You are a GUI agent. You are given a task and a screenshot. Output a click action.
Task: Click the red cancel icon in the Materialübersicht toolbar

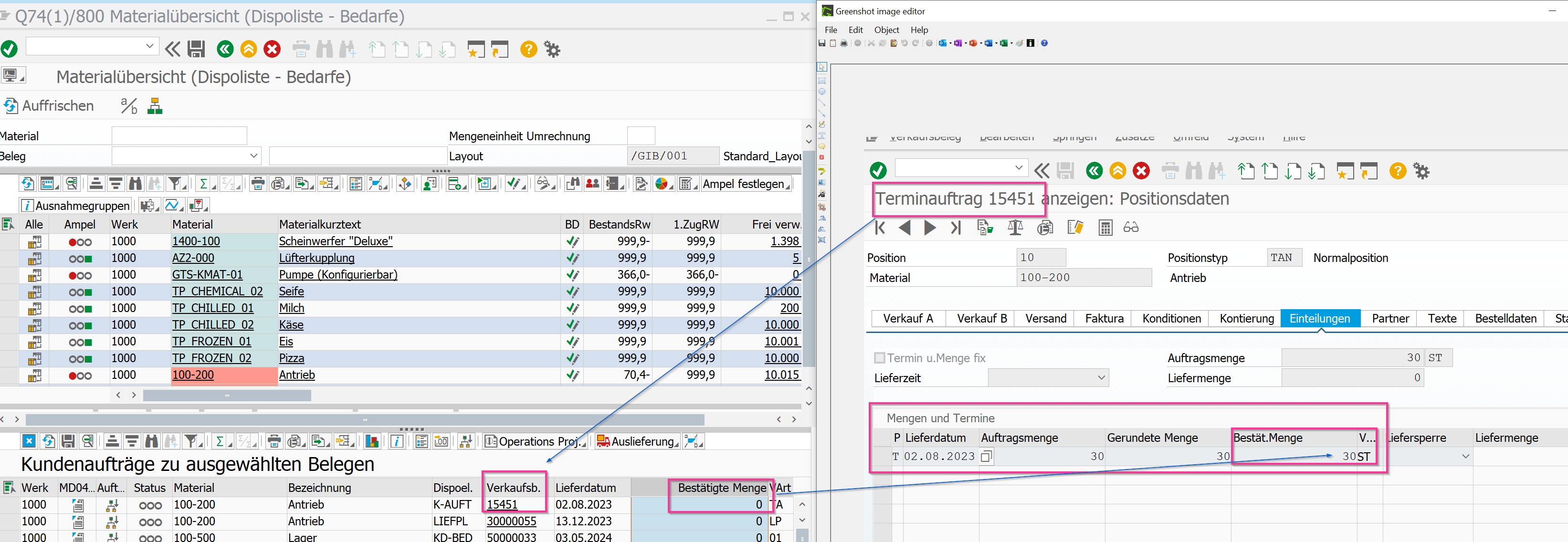272,49
